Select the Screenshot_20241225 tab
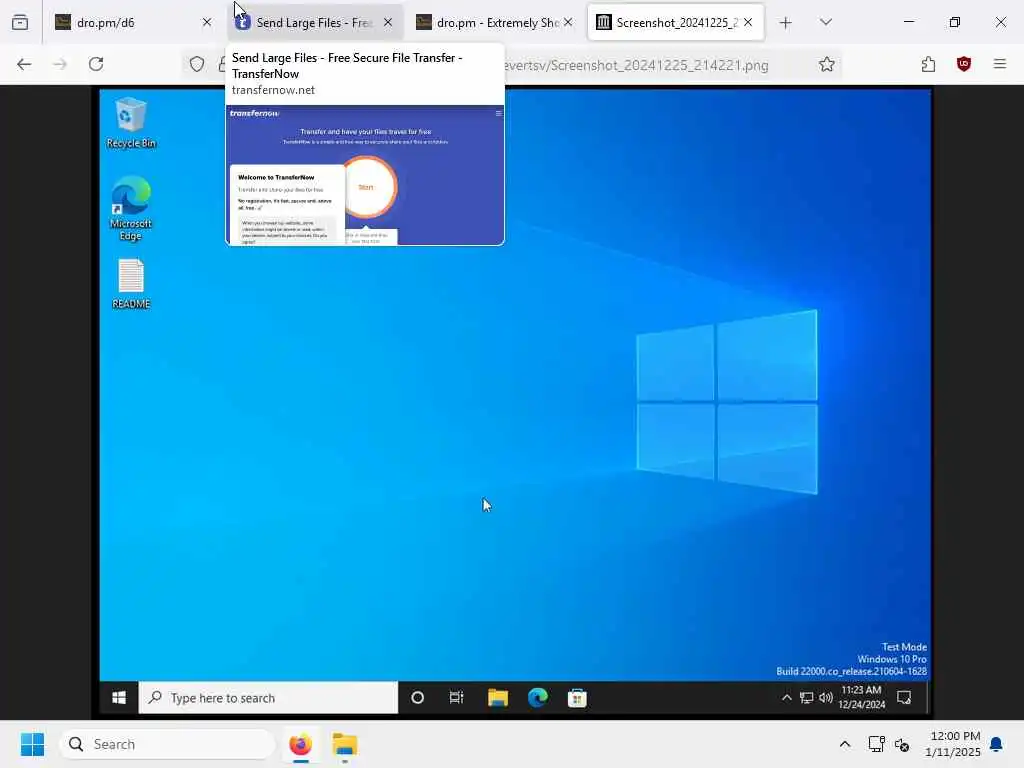The image size is (1024, 768). [x=676, y=22]
